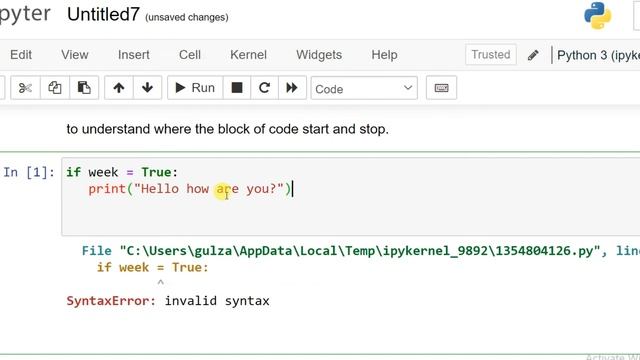Open the Insert menu
The height and width of the screenshot is (360, 640).
pyautogui.click(x=133, y=55)
